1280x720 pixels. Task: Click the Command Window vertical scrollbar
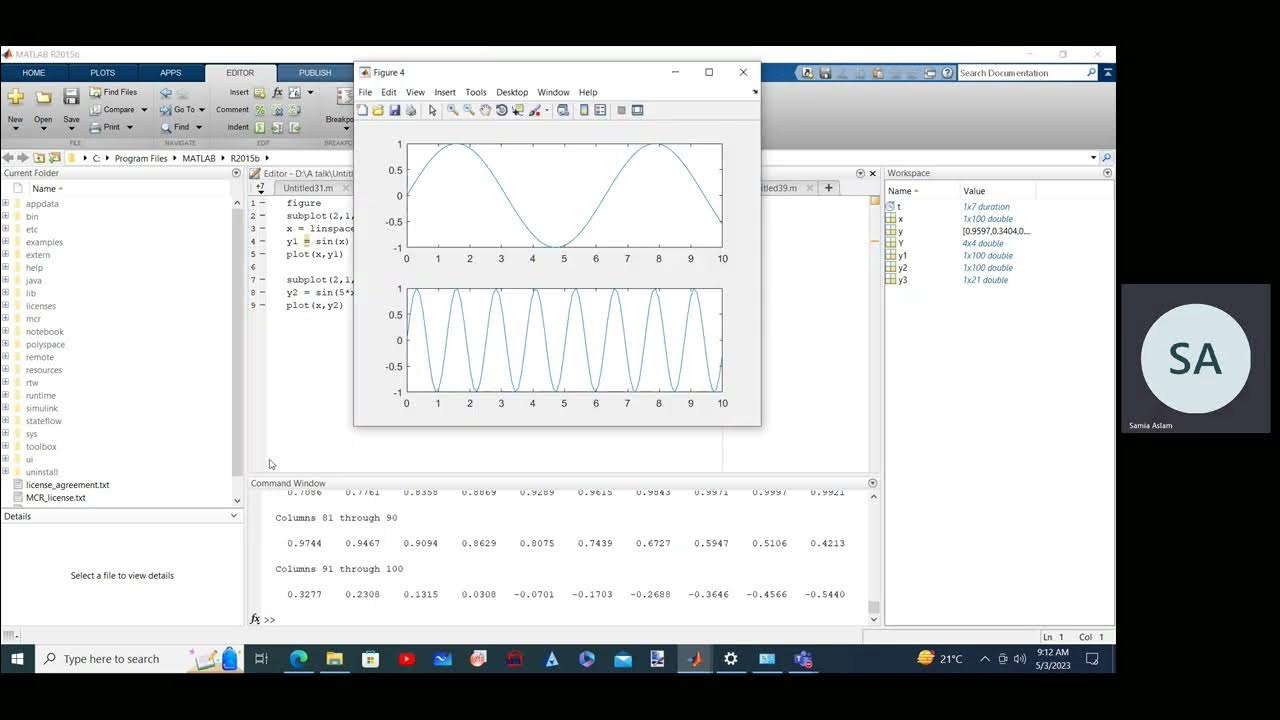tap(873, 555)
